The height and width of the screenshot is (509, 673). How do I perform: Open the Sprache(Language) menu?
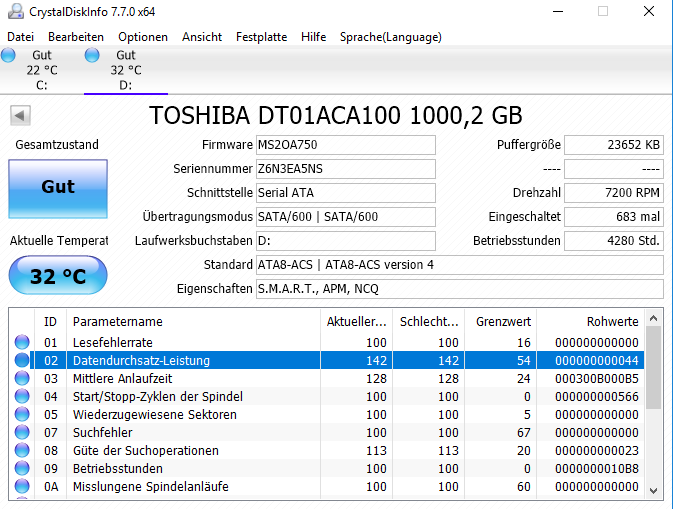coord(391,37)
